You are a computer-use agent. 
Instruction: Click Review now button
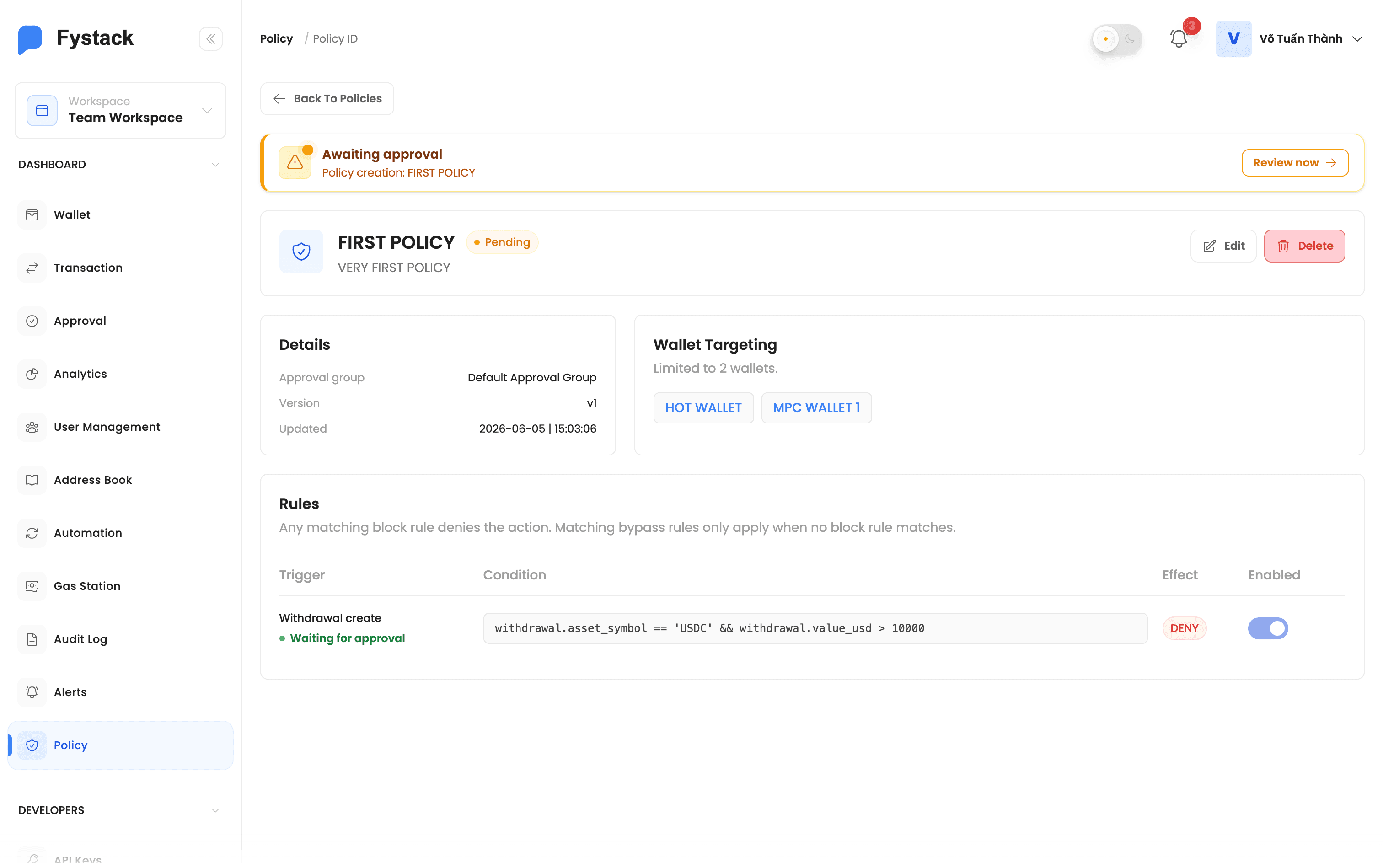tap(1295, 163)
